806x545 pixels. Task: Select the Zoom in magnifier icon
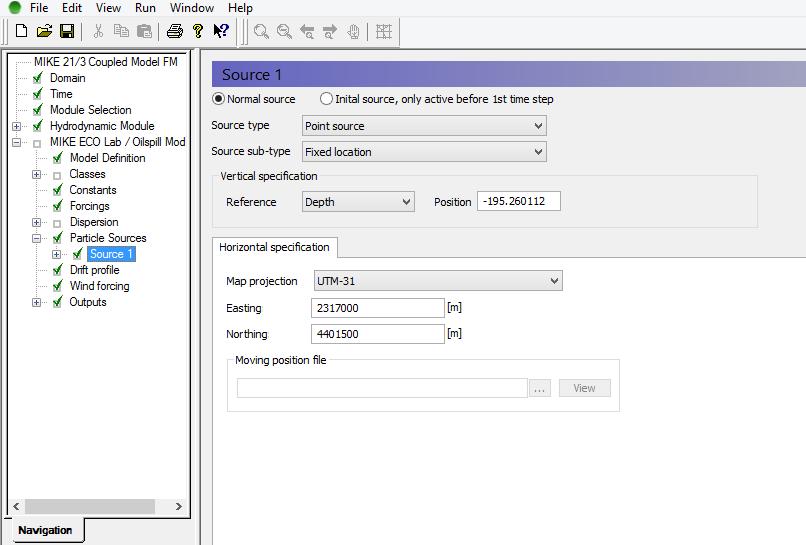pos(261,31)
